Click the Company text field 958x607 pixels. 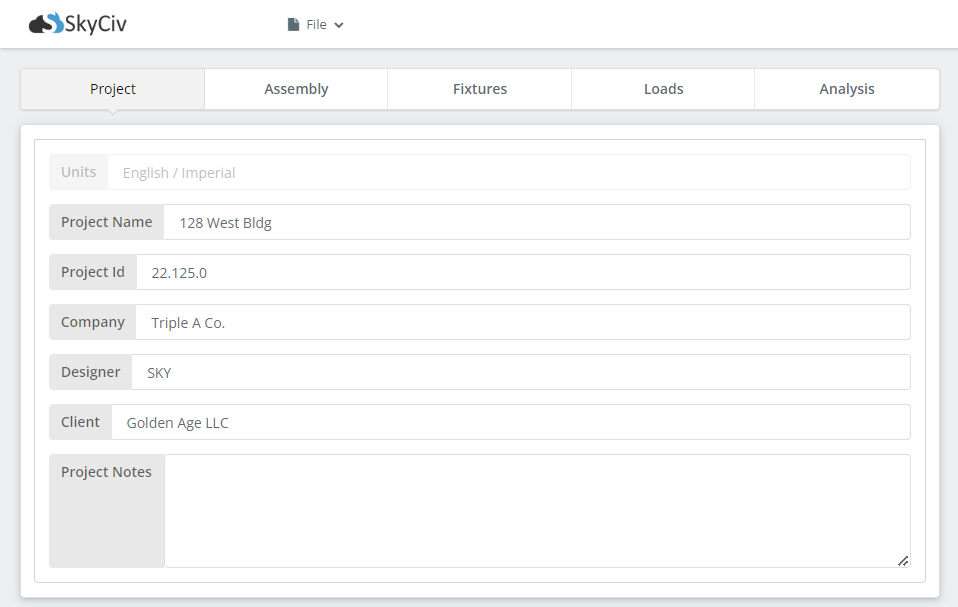[522, 323]
